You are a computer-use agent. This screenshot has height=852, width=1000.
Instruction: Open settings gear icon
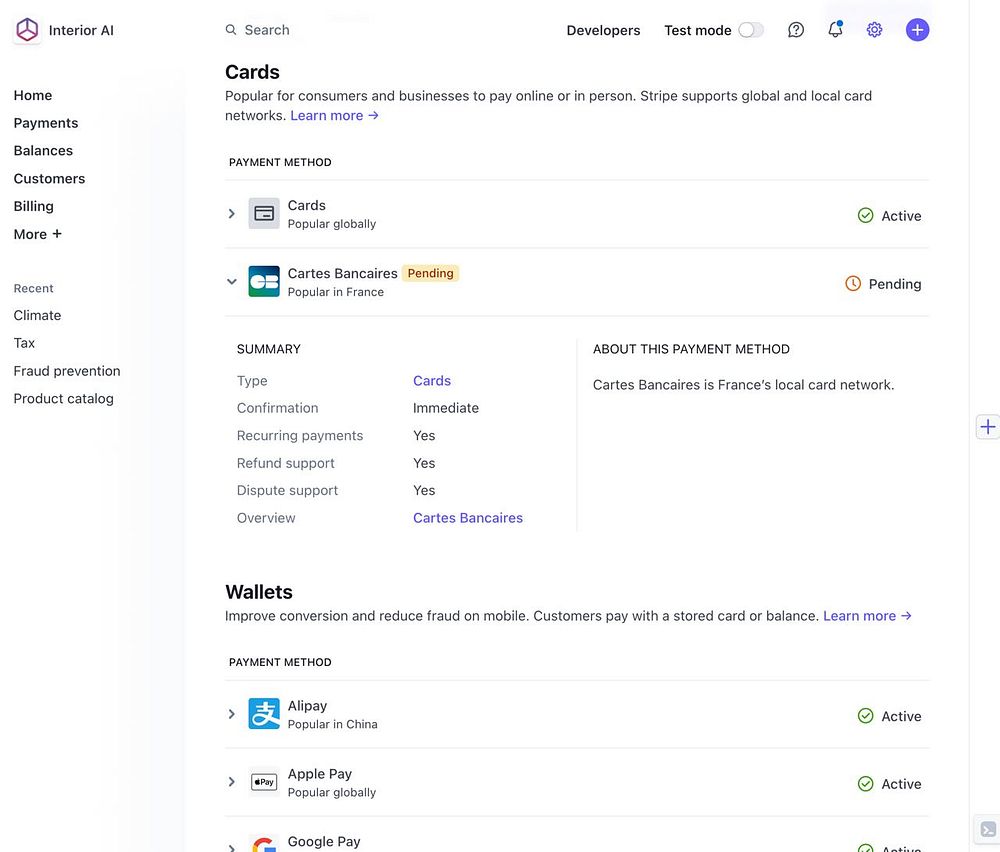(874, 30)
